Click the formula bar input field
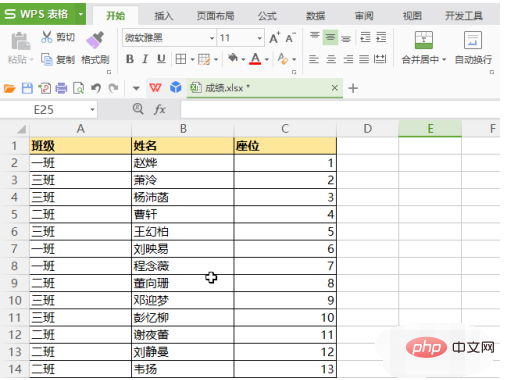Screen dimensions: 505x380 tap(340, 109)
